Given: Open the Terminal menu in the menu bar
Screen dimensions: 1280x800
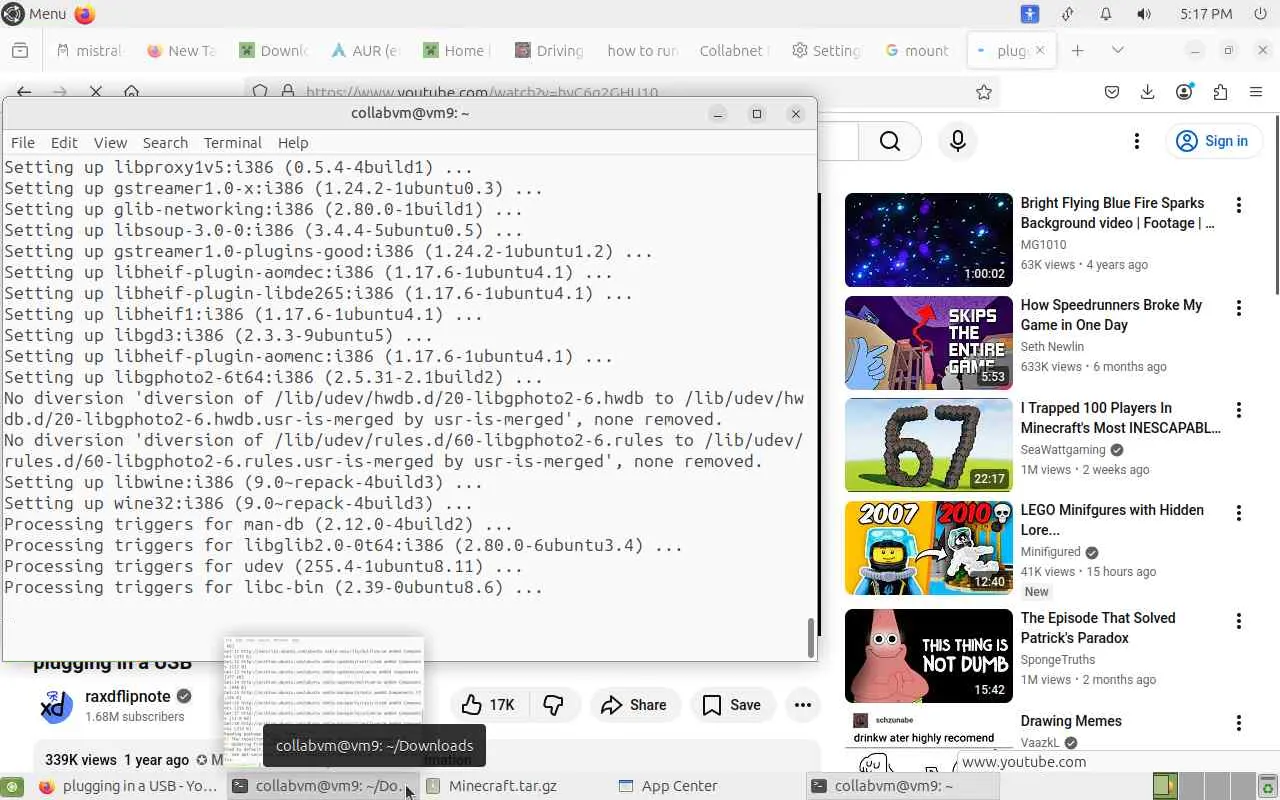Looking at the screenshot, I should 232,143.
